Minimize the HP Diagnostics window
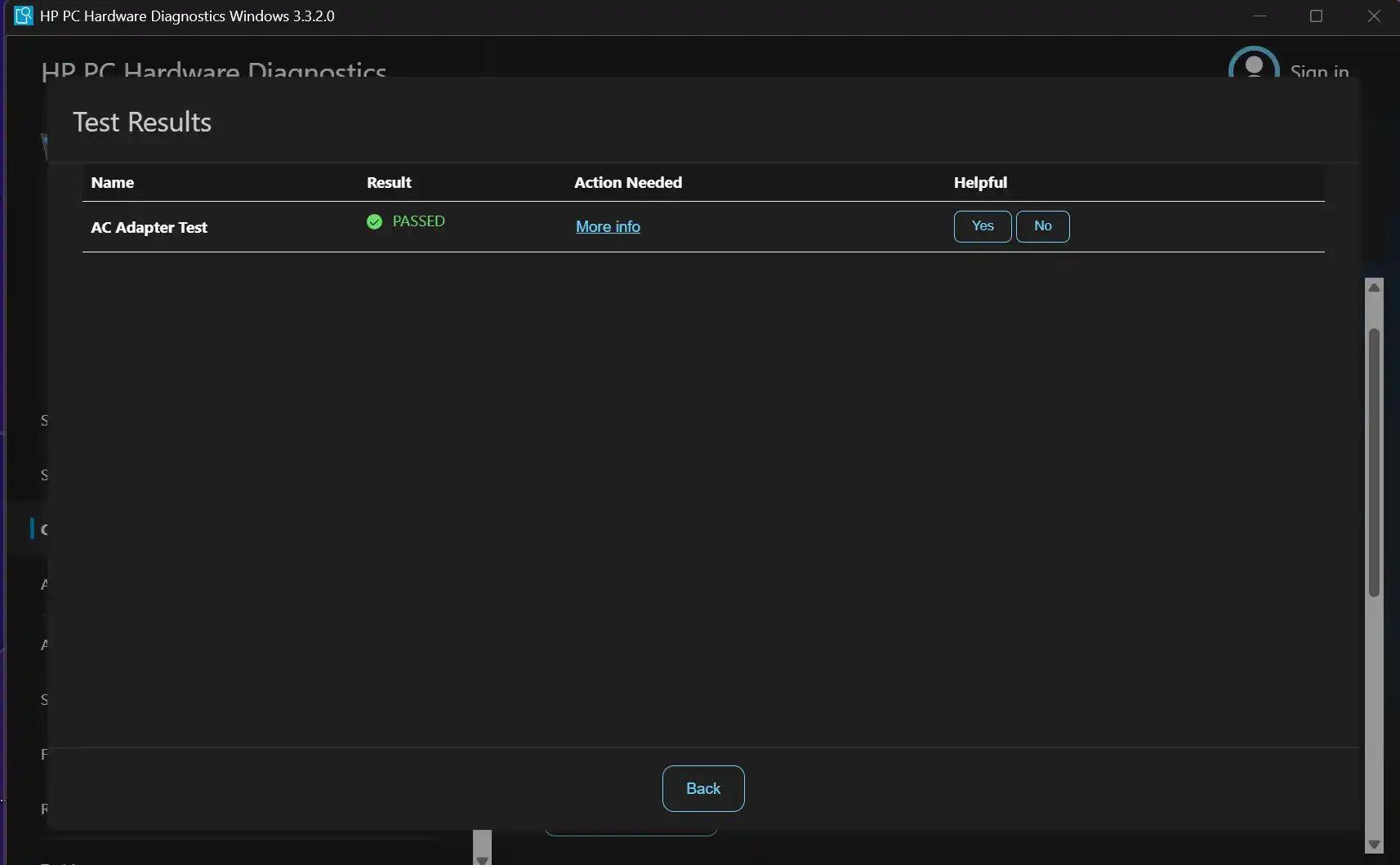This screenshot has height=865, width=1400. point(1260,16)
